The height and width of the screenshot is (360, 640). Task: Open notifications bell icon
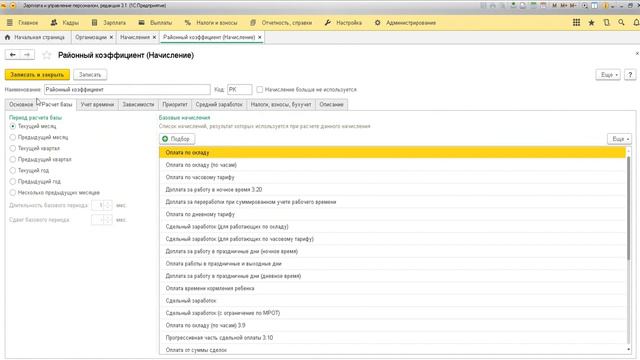636,23
